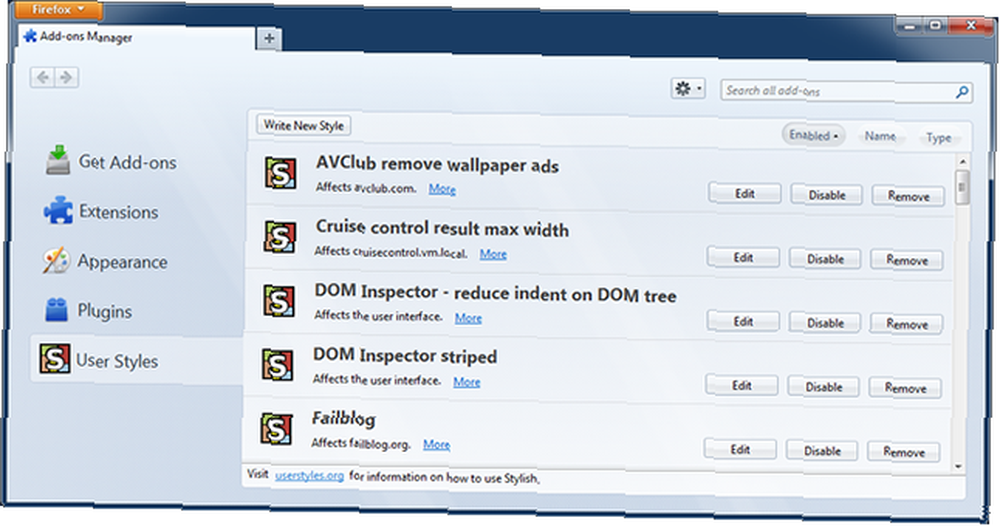
Task: Sort list by Name
Action: tap(880, 136)
